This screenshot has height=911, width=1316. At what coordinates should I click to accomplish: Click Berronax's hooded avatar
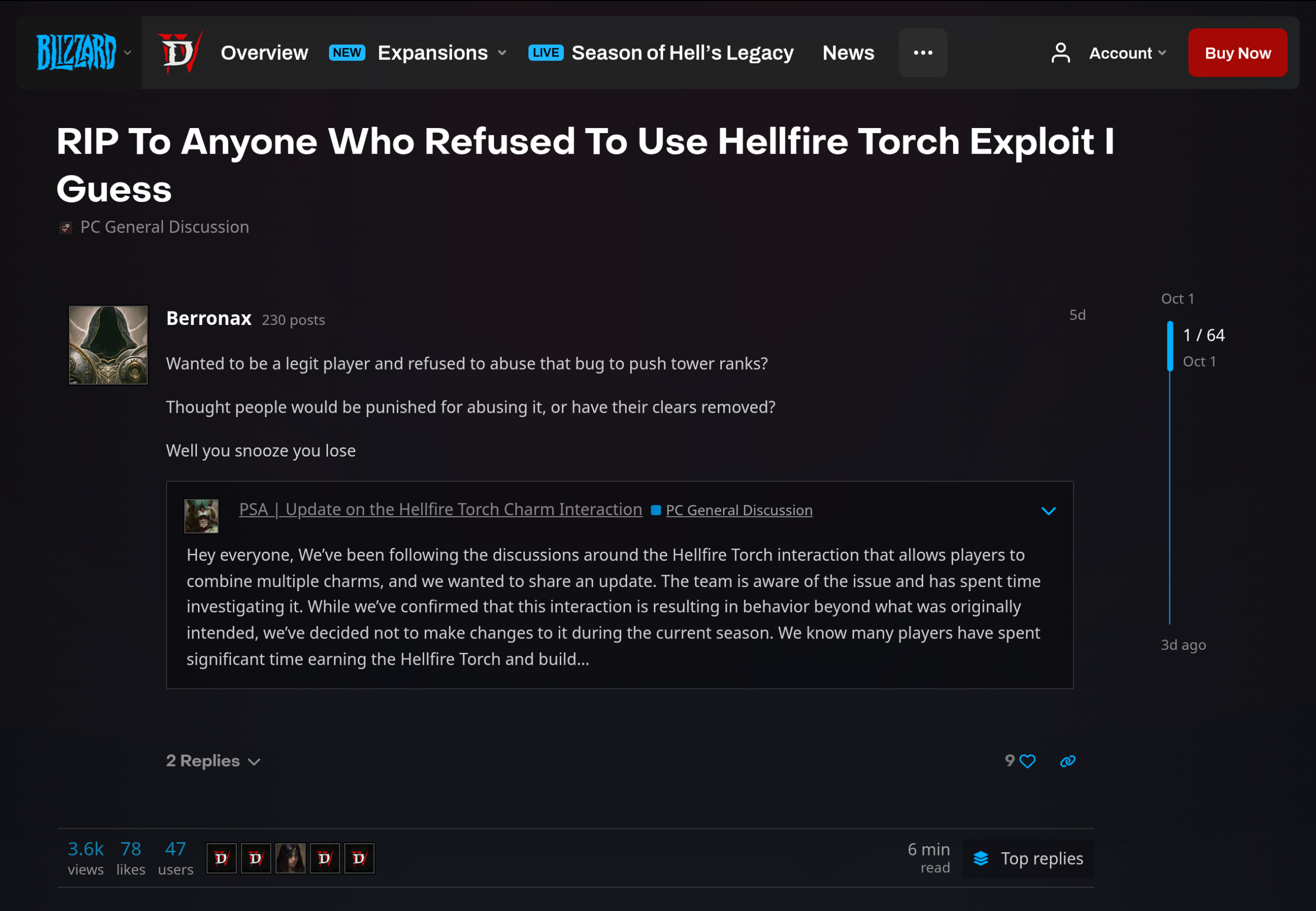108,345
